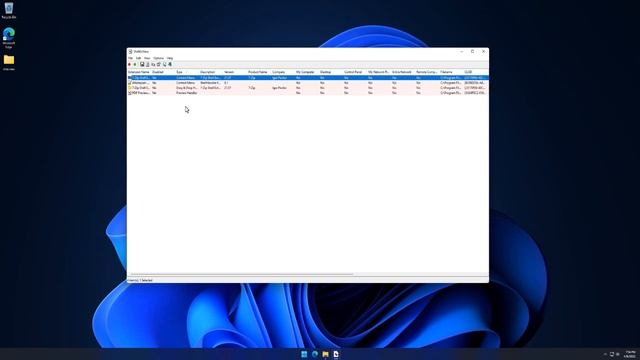Click the taskbar clock and date
Image resolution: width=640 pixels, height=360 pixels.
pos(630,354)
